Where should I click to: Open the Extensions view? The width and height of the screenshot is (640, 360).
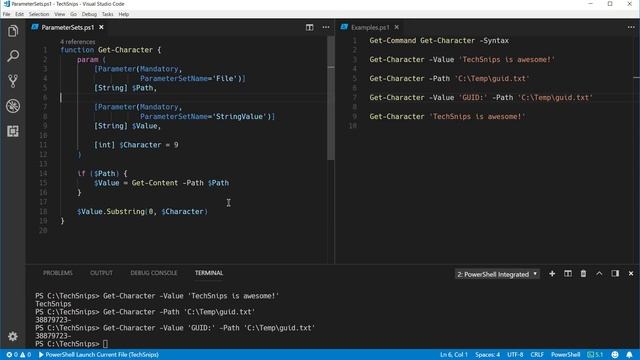pos(13,131)
